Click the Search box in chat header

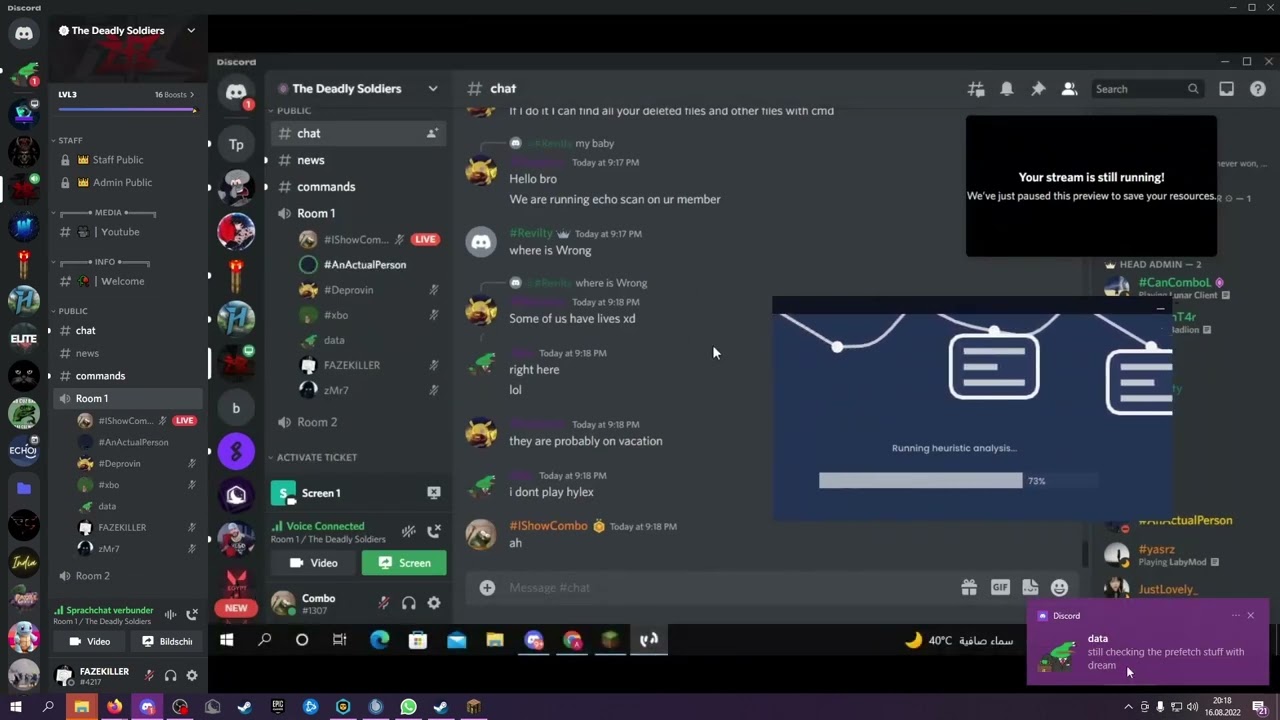coord(1146,89)
